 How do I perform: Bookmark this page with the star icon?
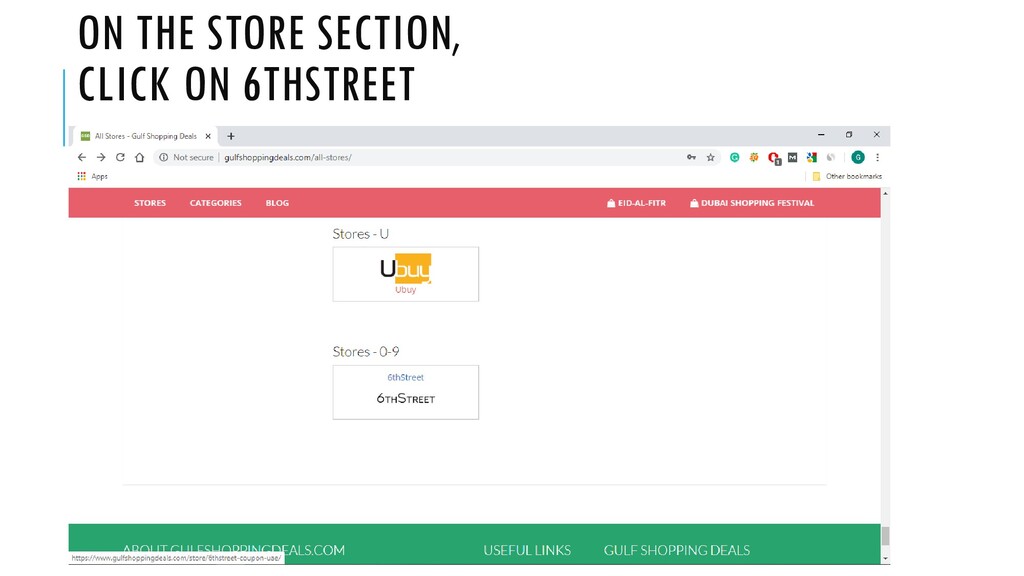coord(711,157)
